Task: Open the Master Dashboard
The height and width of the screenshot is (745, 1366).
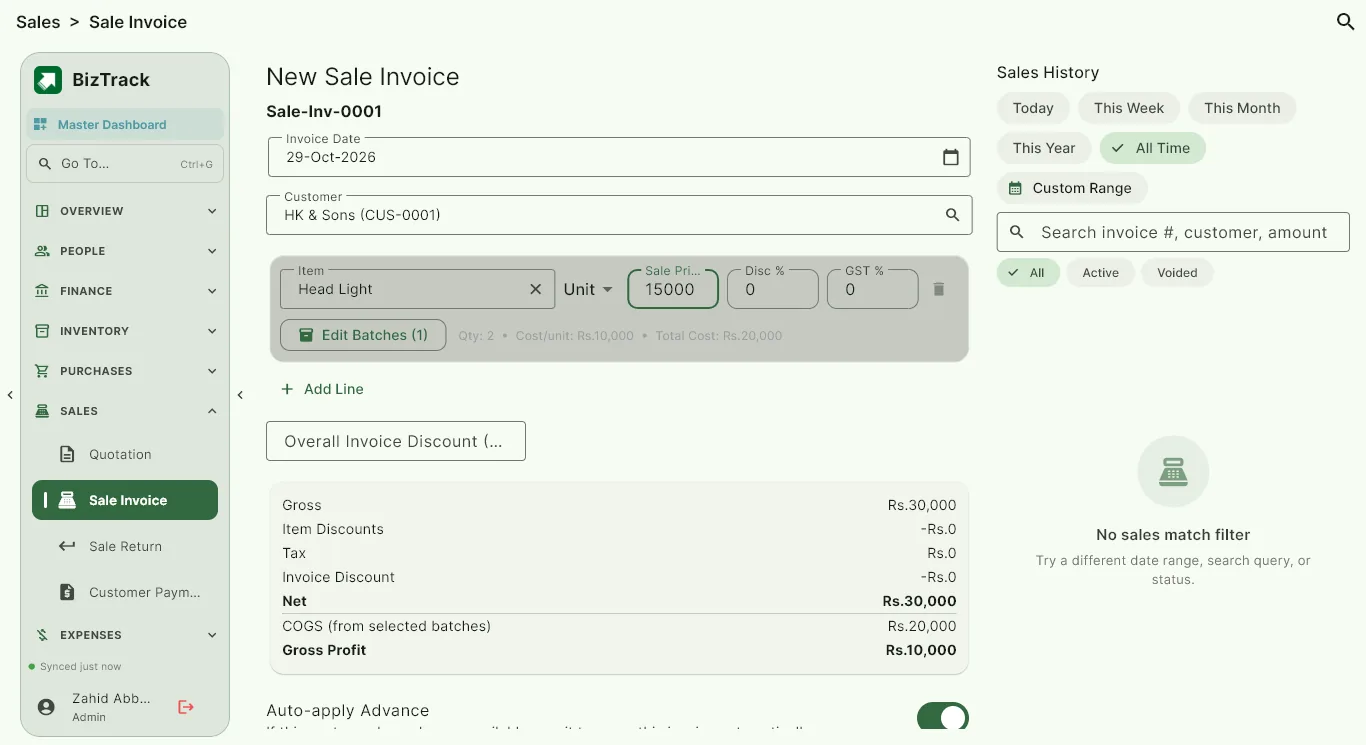Action: (125, 124)
